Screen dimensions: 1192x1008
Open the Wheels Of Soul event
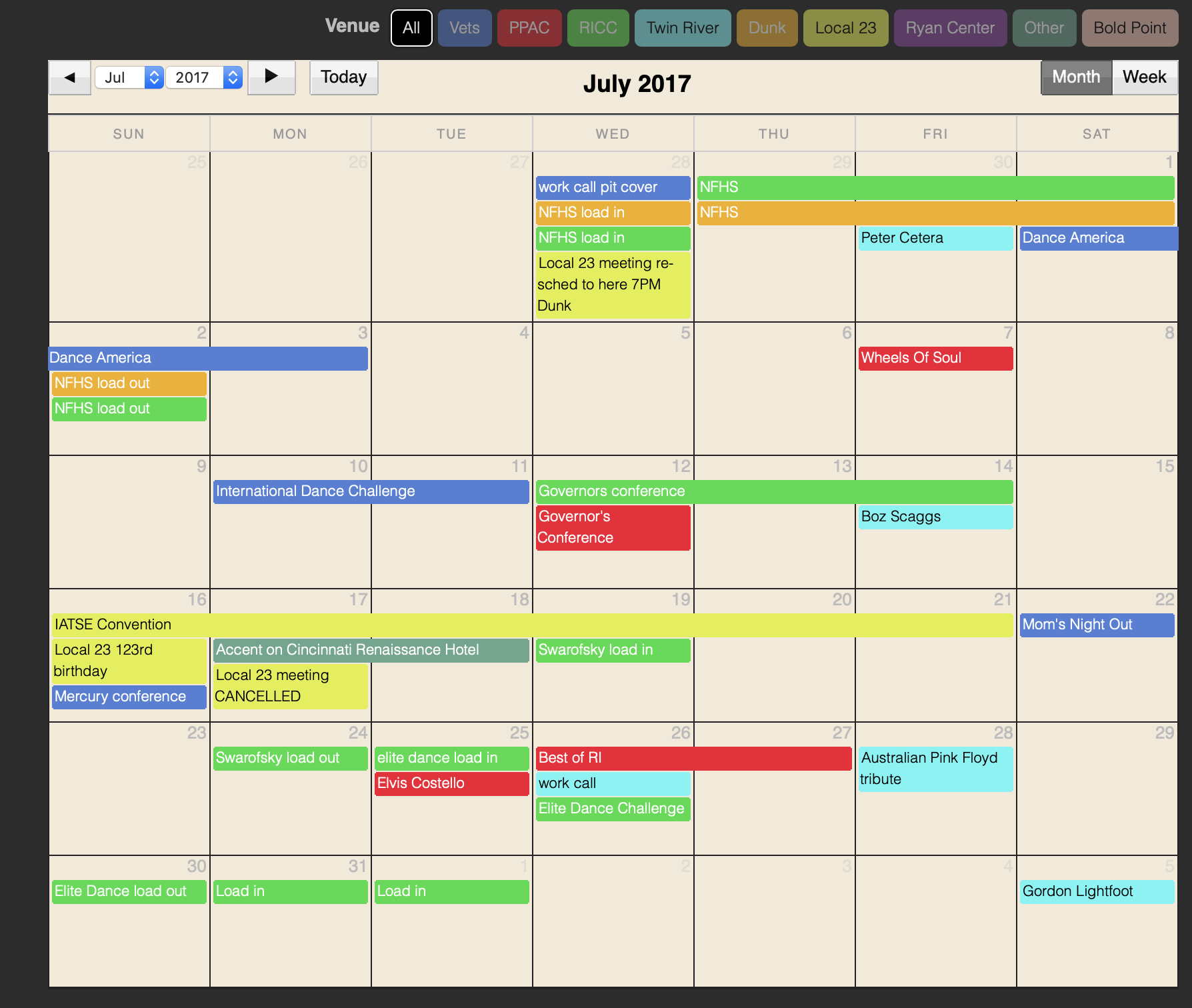click(x=935, y=358)
